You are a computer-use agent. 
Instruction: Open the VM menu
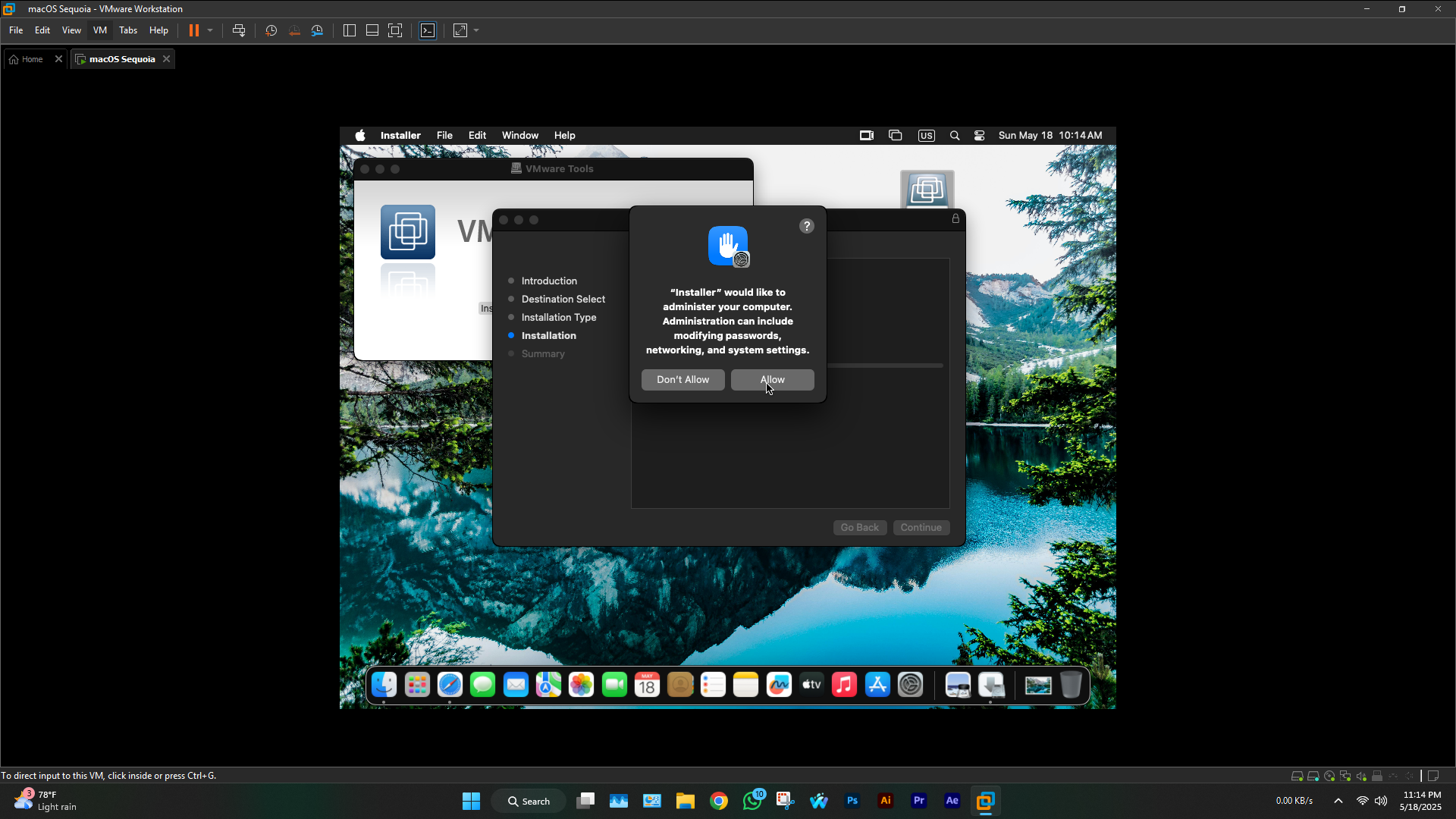point(99,30)
